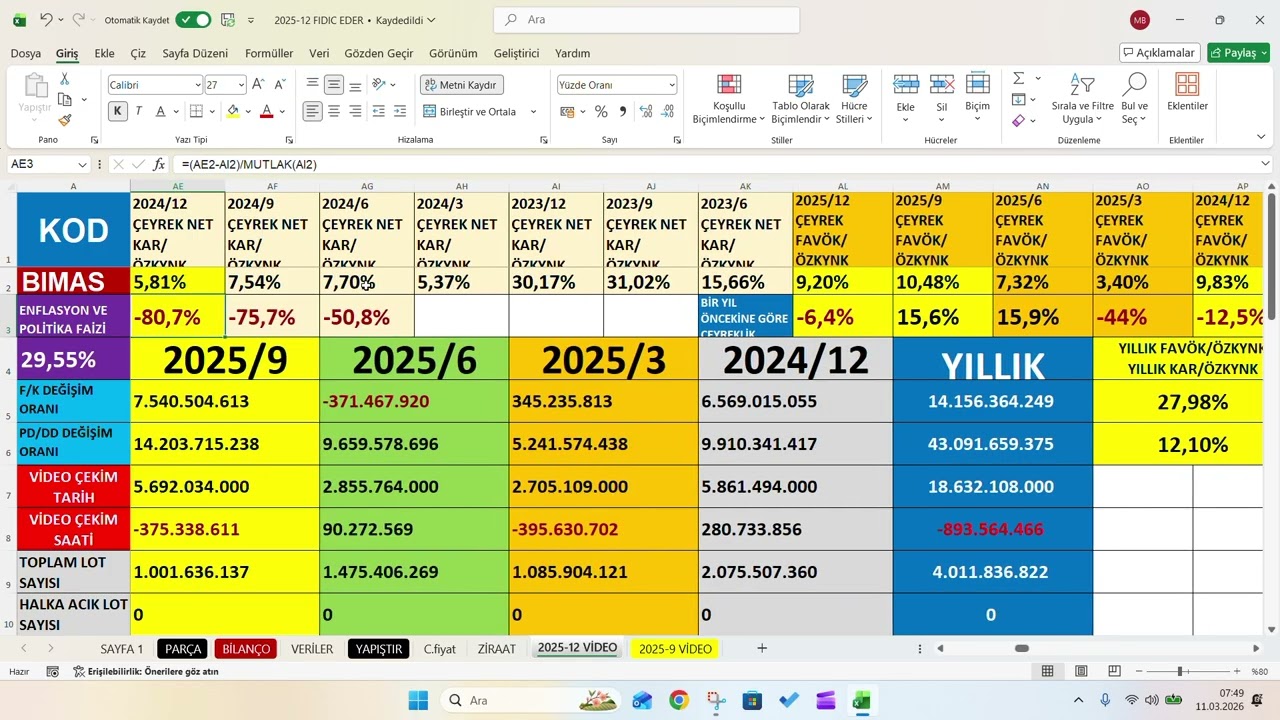This screenshot has height=720, width=1280.
Task: Open the Calibri font name dropdown
Action: pyautogui.click(x=196, y=86)
